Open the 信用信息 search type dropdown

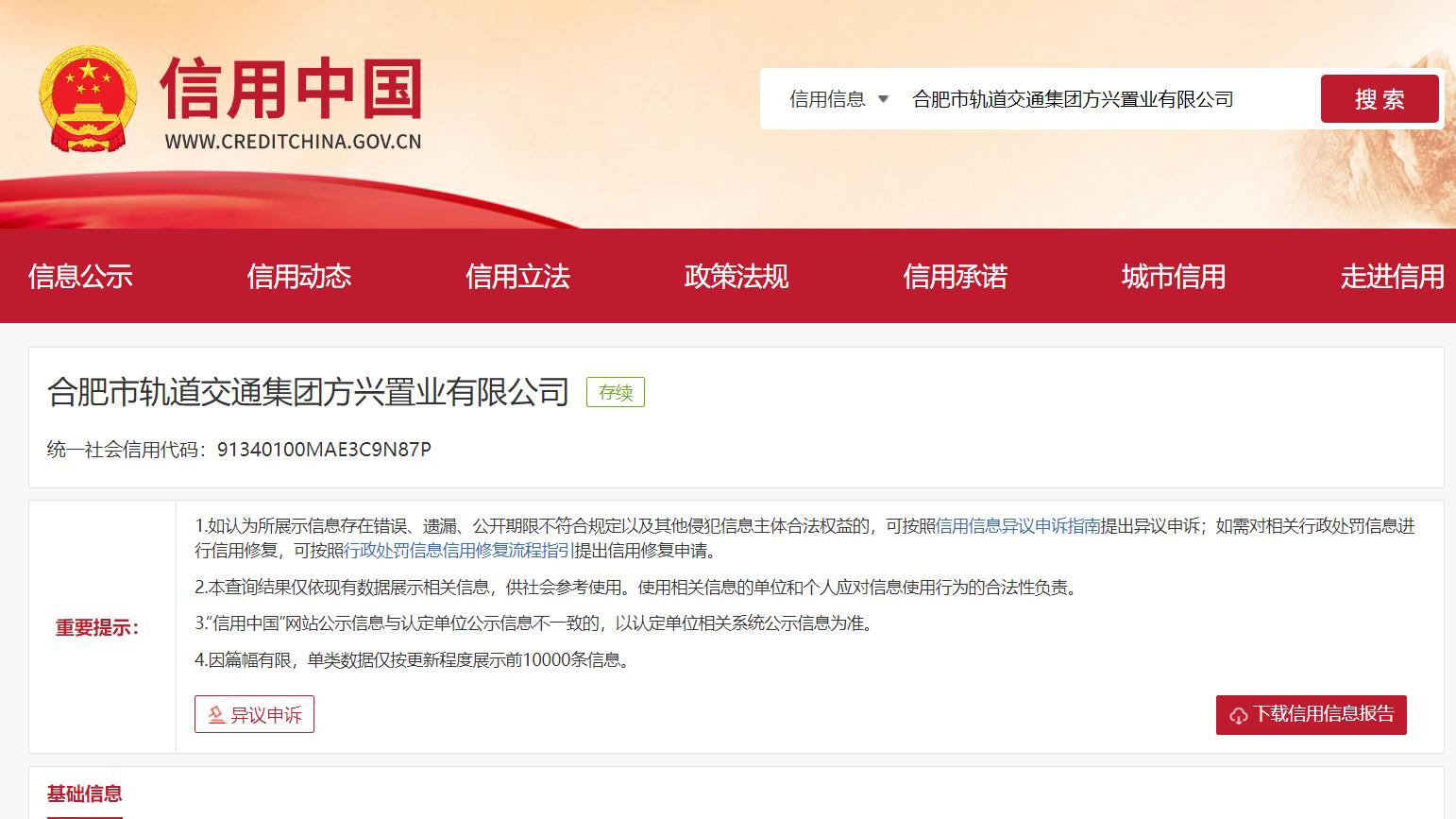[x=838, y=99]
